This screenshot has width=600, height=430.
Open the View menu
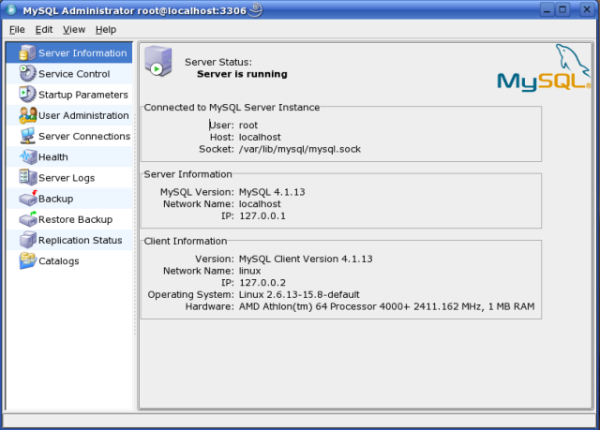tap(74, 30)
